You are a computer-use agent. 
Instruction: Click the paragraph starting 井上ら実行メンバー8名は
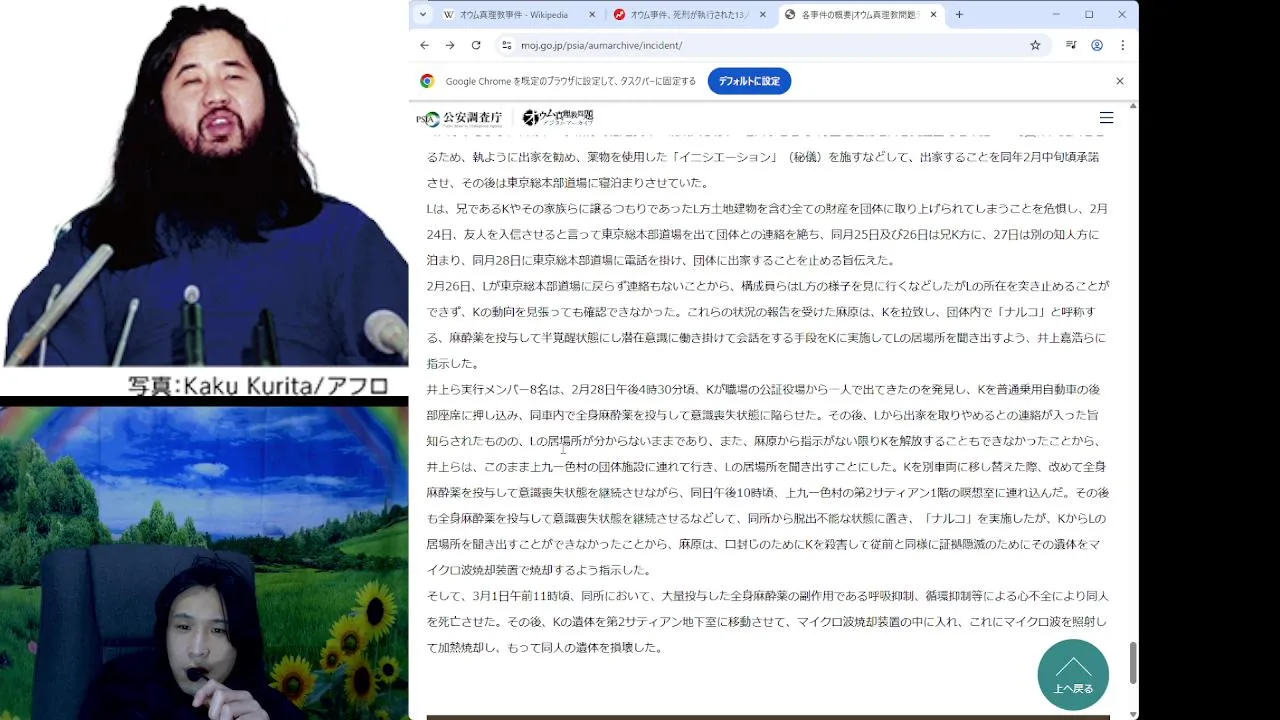(768, 480)
